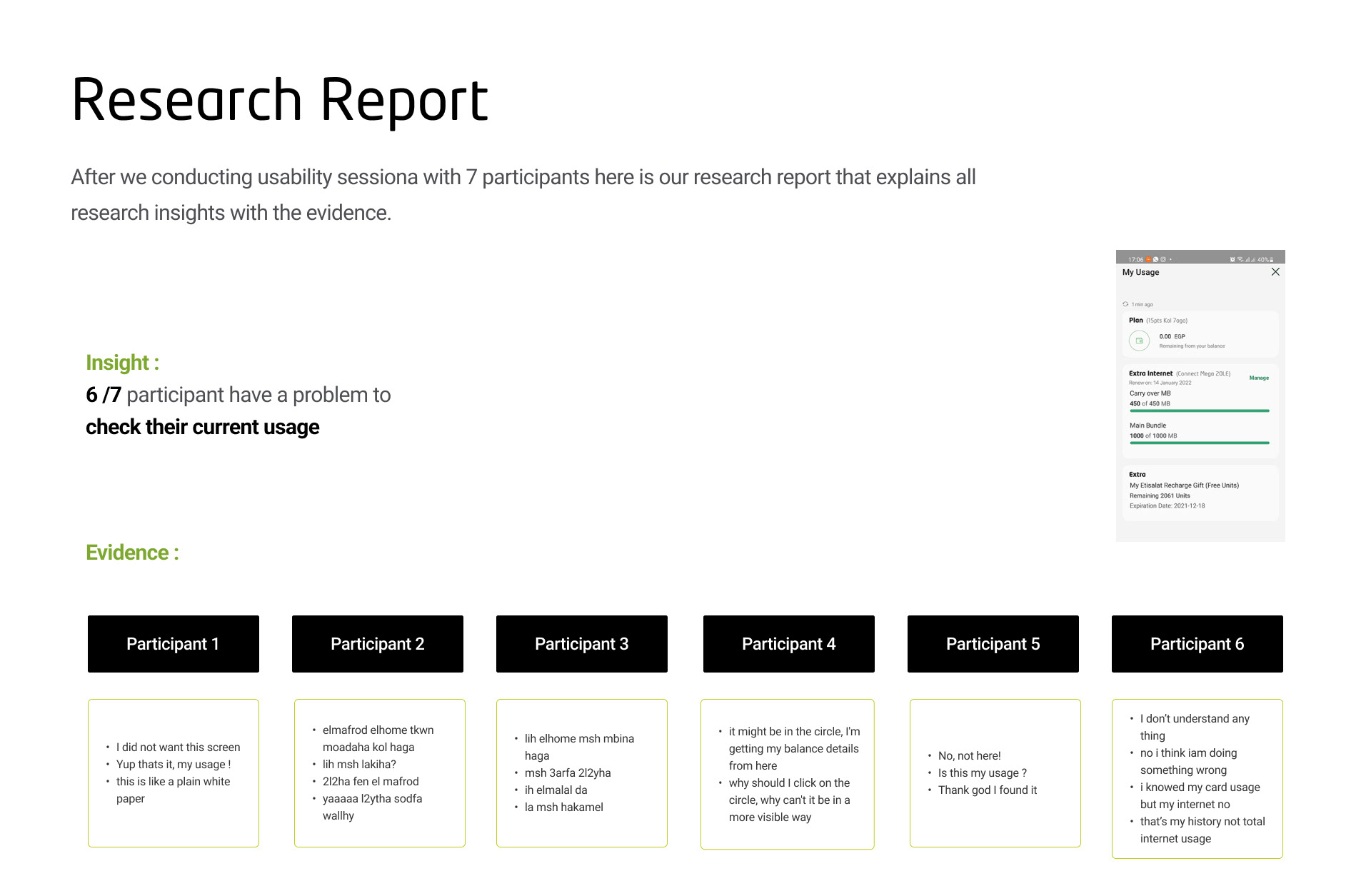Viewport: 1371px width, 896px height.
Task: Click the Carry over MB progress bar
Action: (x=1199, y=411)
